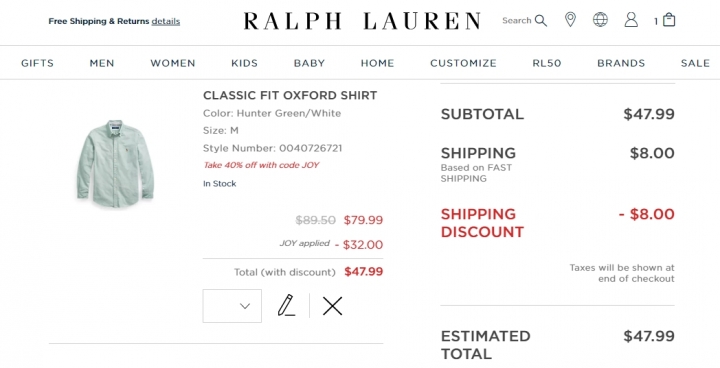Open the HOME menu
720x368 pixels.
click(377, 63)
